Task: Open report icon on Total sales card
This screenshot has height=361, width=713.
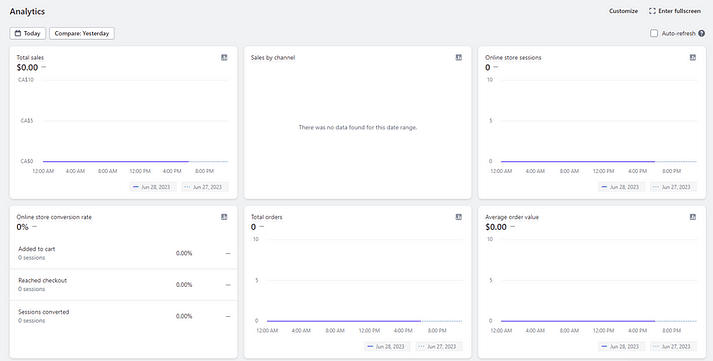Action: 224,57
